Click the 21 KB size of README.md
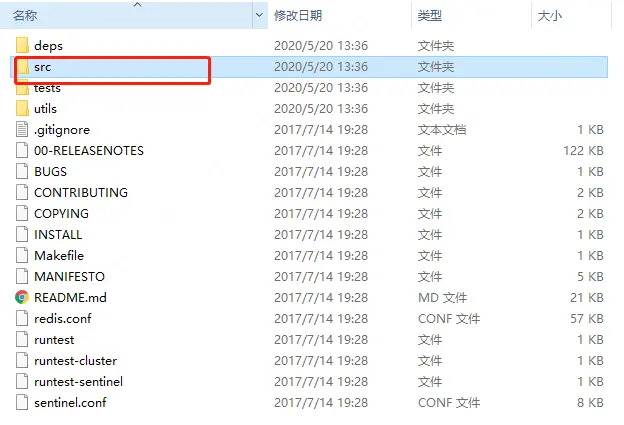This screenshot has width=624, height=425. (x=587, y=298)
